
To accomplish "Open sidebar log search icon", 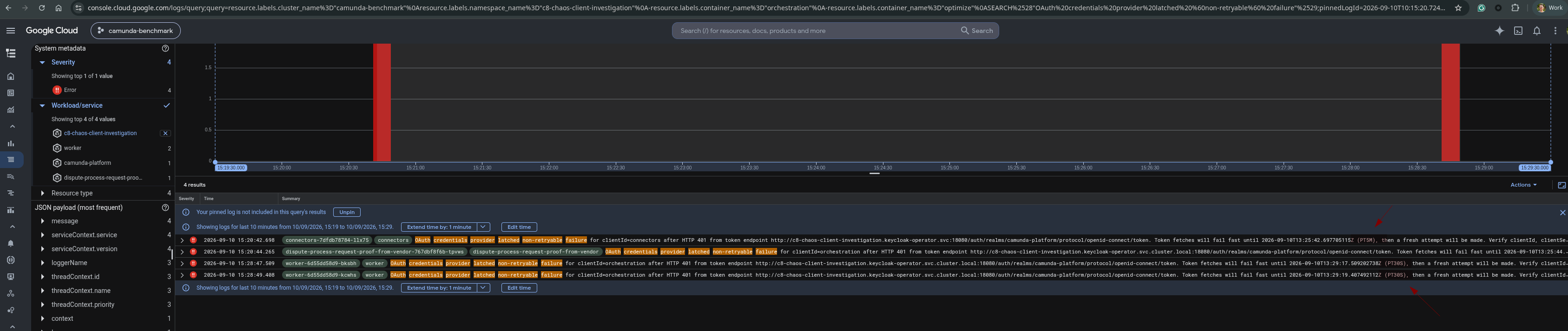I will (x=11, y=176).
